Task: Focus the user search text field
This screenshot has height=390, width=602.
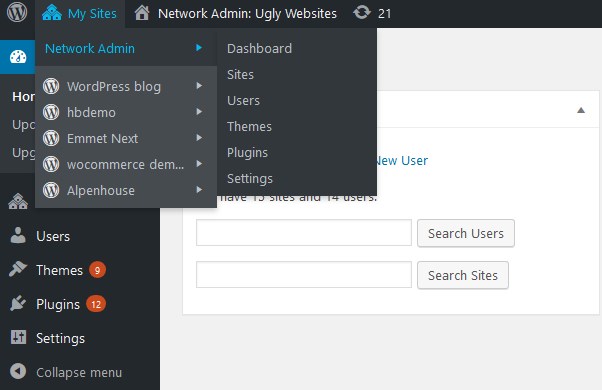Action: pos(304,233)
